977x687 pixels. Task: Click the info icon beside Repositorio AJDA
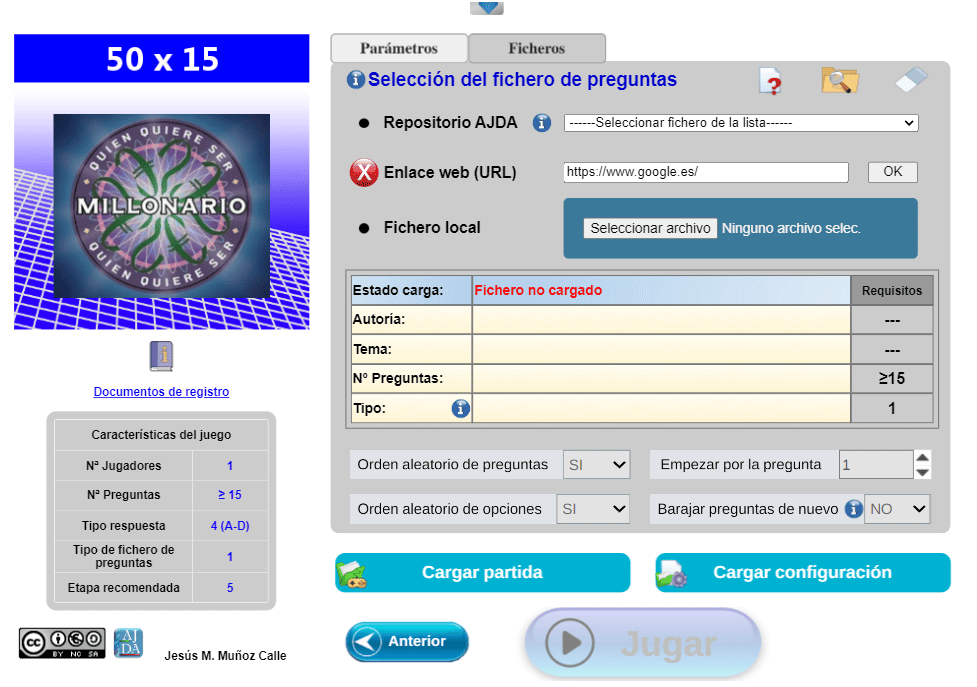coord(542,123)
